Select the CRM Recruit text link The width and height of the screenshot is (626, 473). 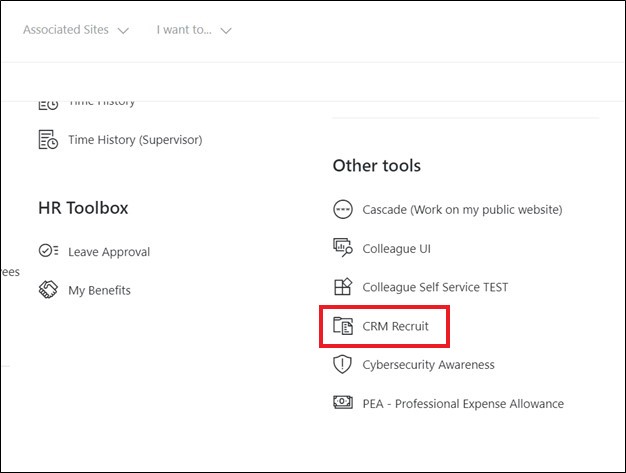click(x=395, y=326)
